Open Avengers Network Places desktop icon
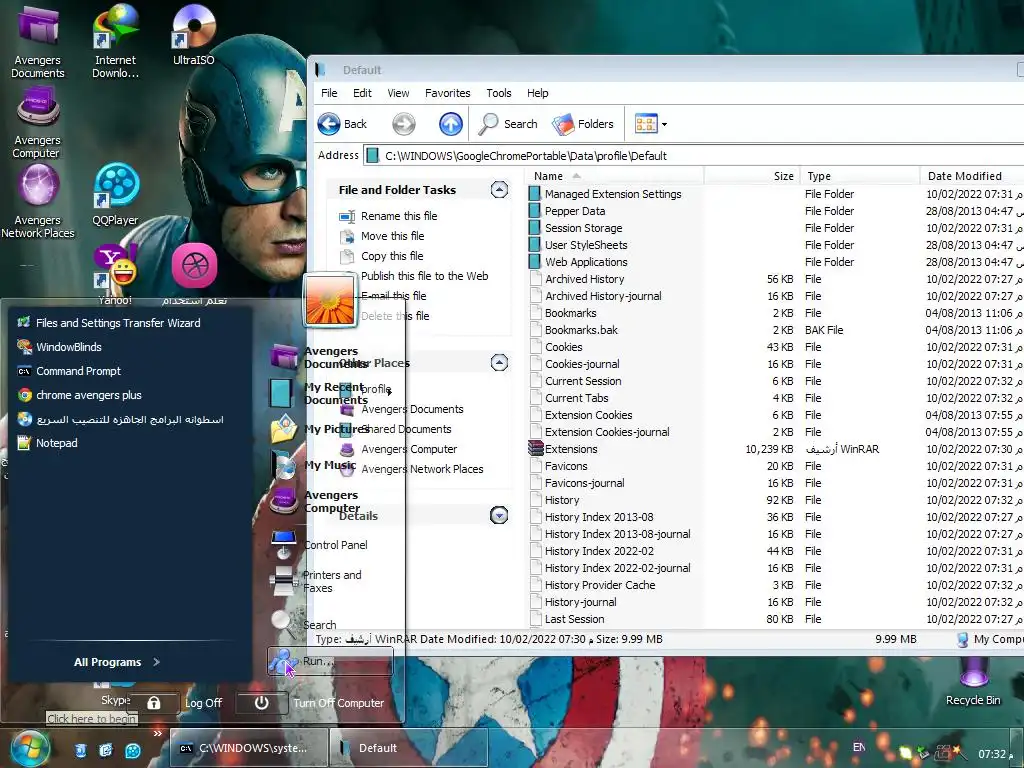The image size is (1024, 768). tap(37, 201)
